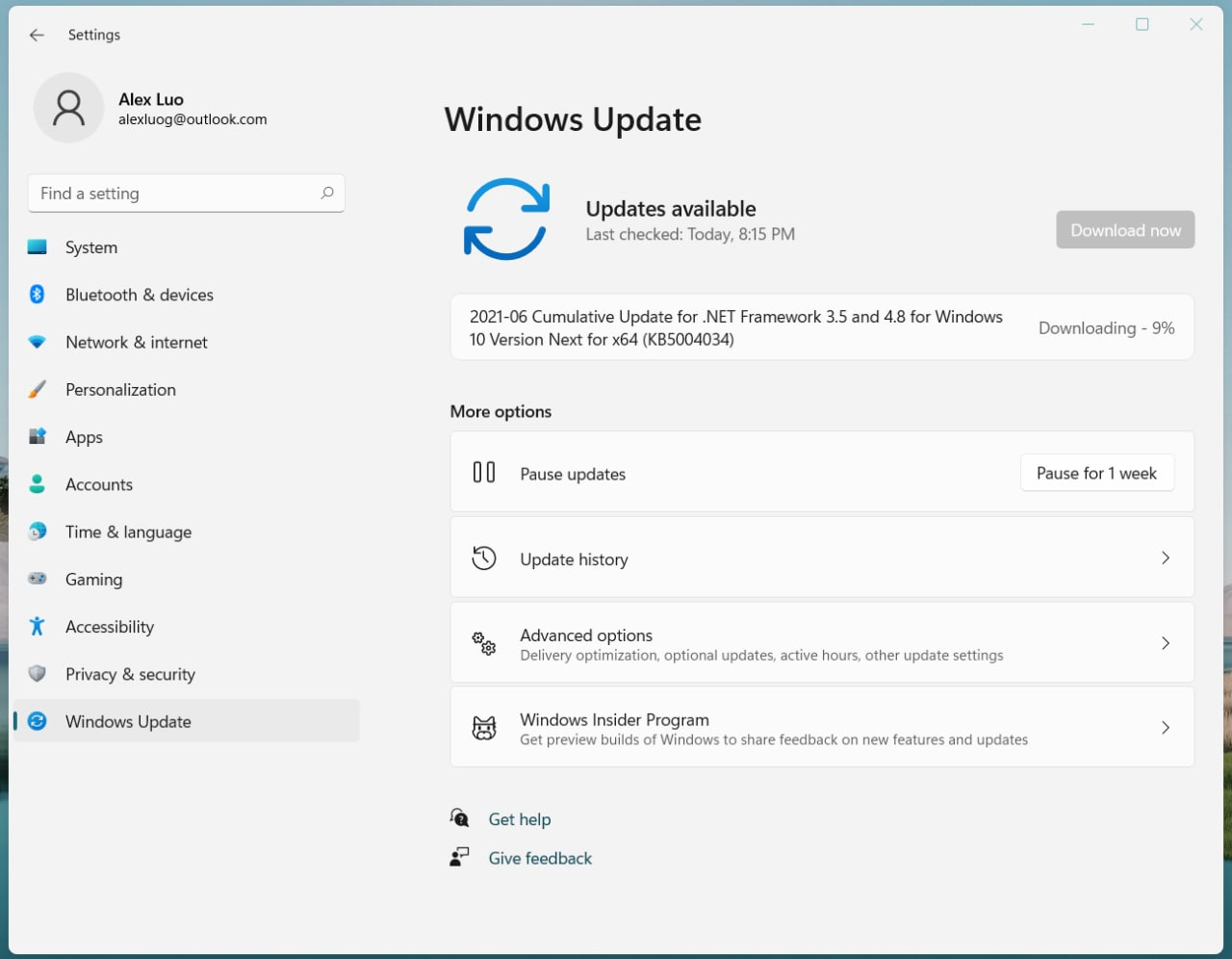This screenshot has width=1232, height=959.
Task: Open the System settings category
Action: point(91,247)
